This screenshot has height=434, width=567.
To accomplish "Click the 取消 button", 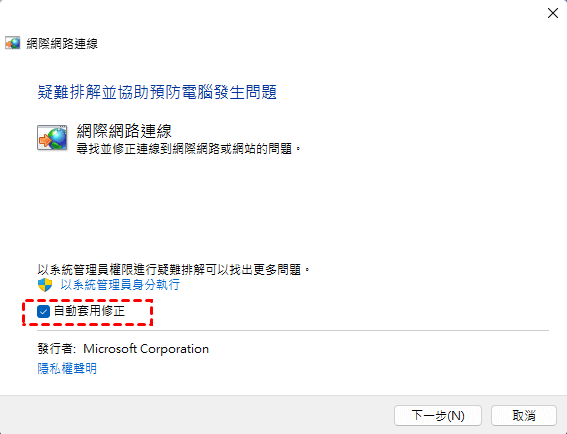I will pyautogui.click(x=524, y=416).
